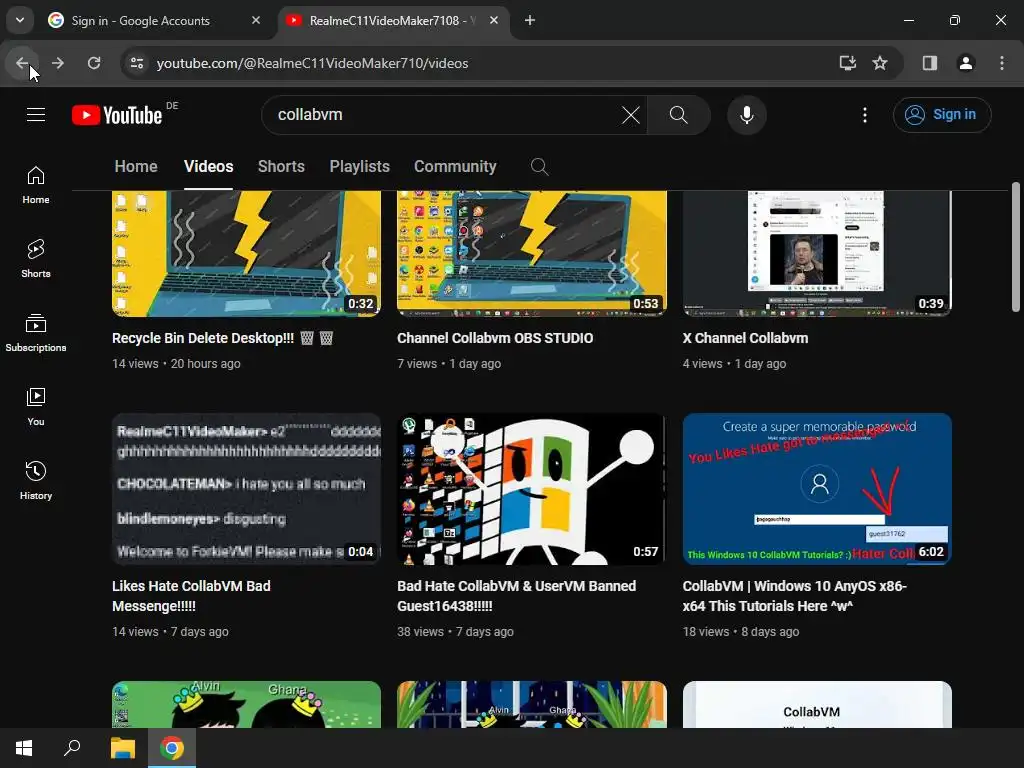Open Shorts in the sidebar
Screen dimensions: 1024x768
(x=36, y=259)
